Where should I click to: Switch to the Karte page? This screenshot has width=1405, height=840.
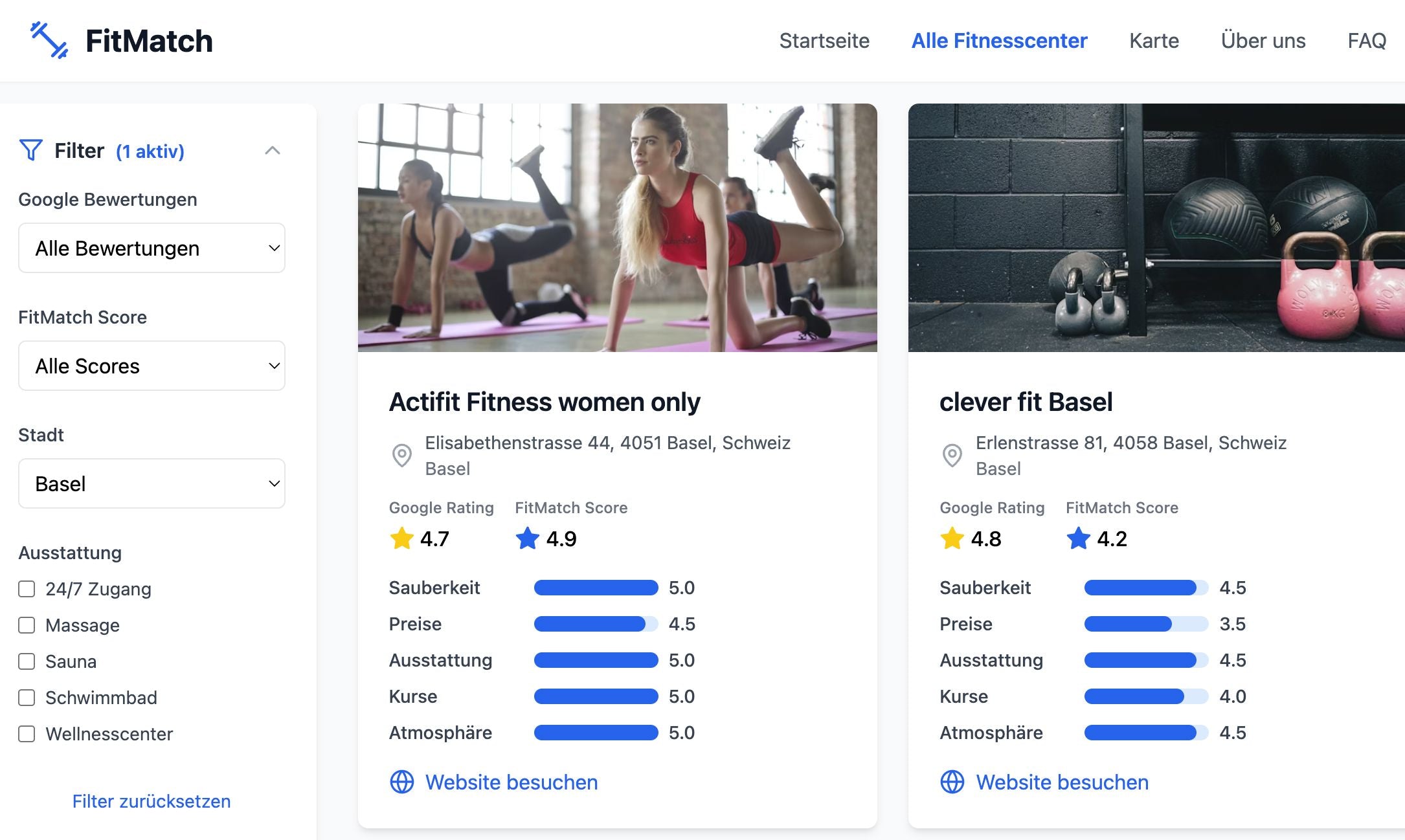click(x=1154, y=41)
